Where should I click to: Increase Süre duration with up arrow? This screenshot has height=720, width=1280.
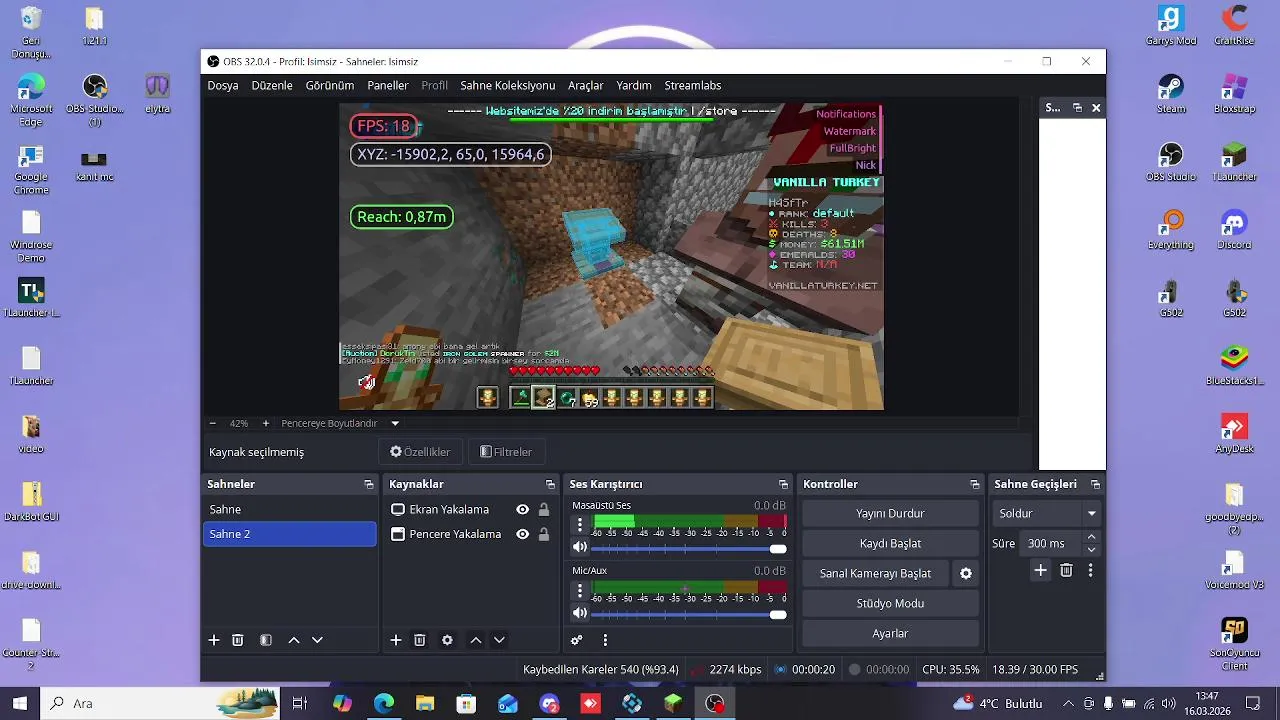(x=1091, y=537)
